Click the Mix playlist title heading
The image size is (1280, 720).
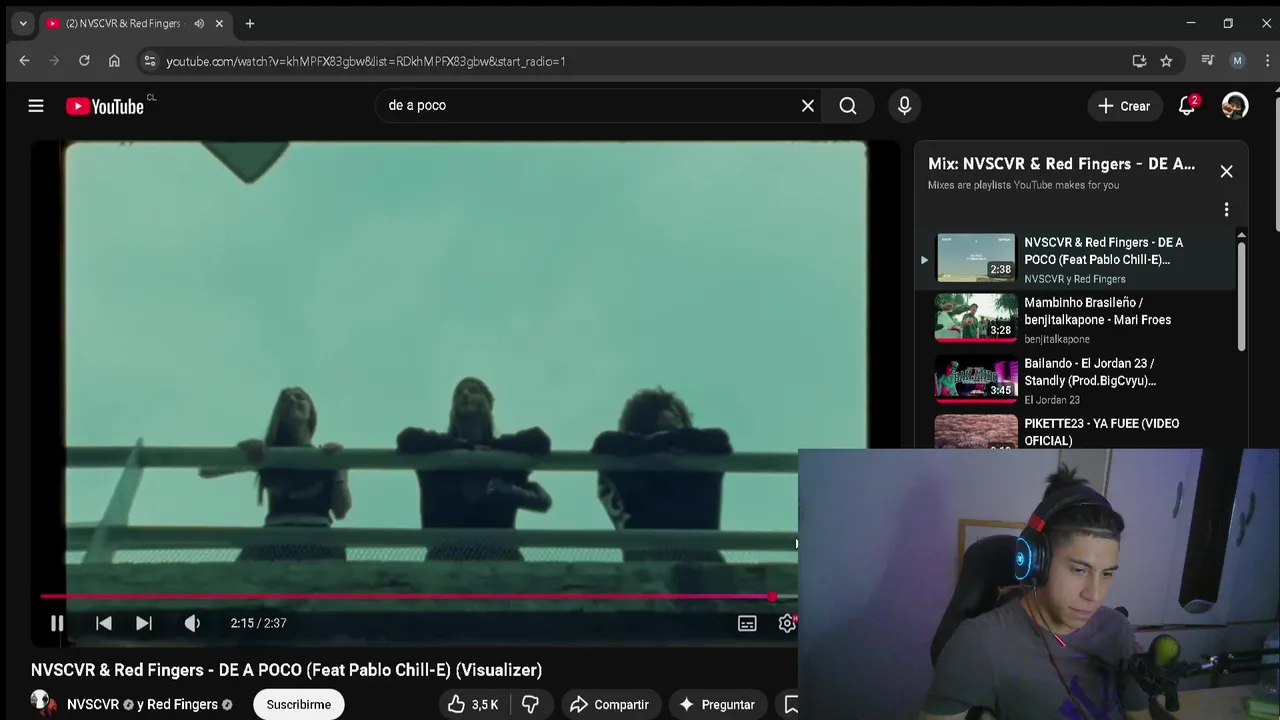pyautogui.click(x=1061, y=164)
